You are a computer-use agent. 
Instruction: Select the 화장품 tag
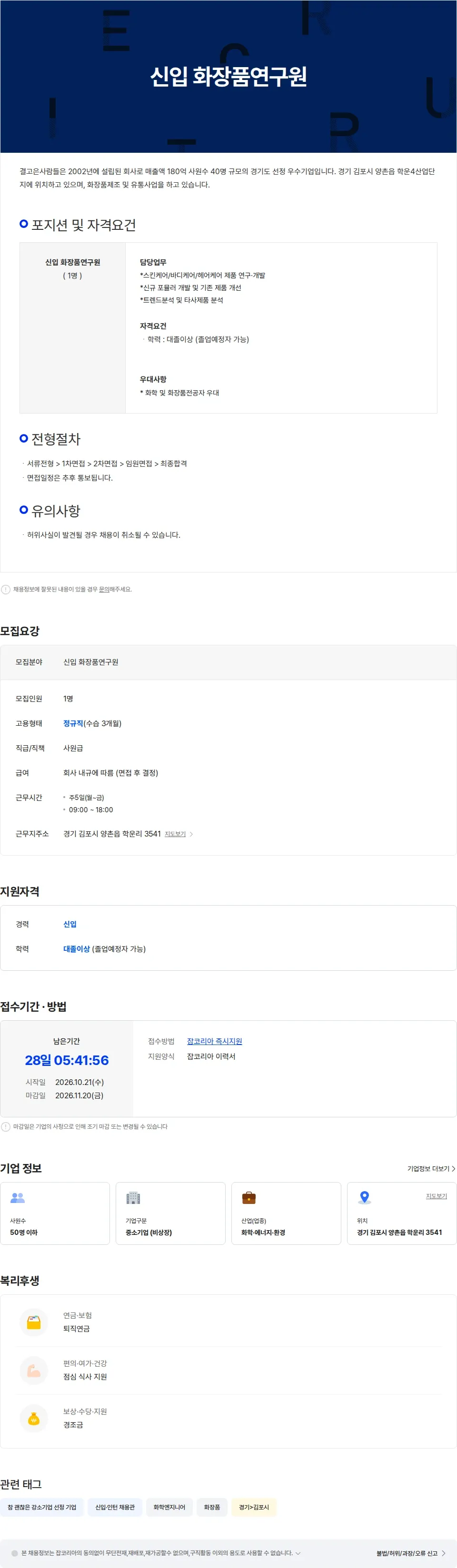(x=212, y=1507)
